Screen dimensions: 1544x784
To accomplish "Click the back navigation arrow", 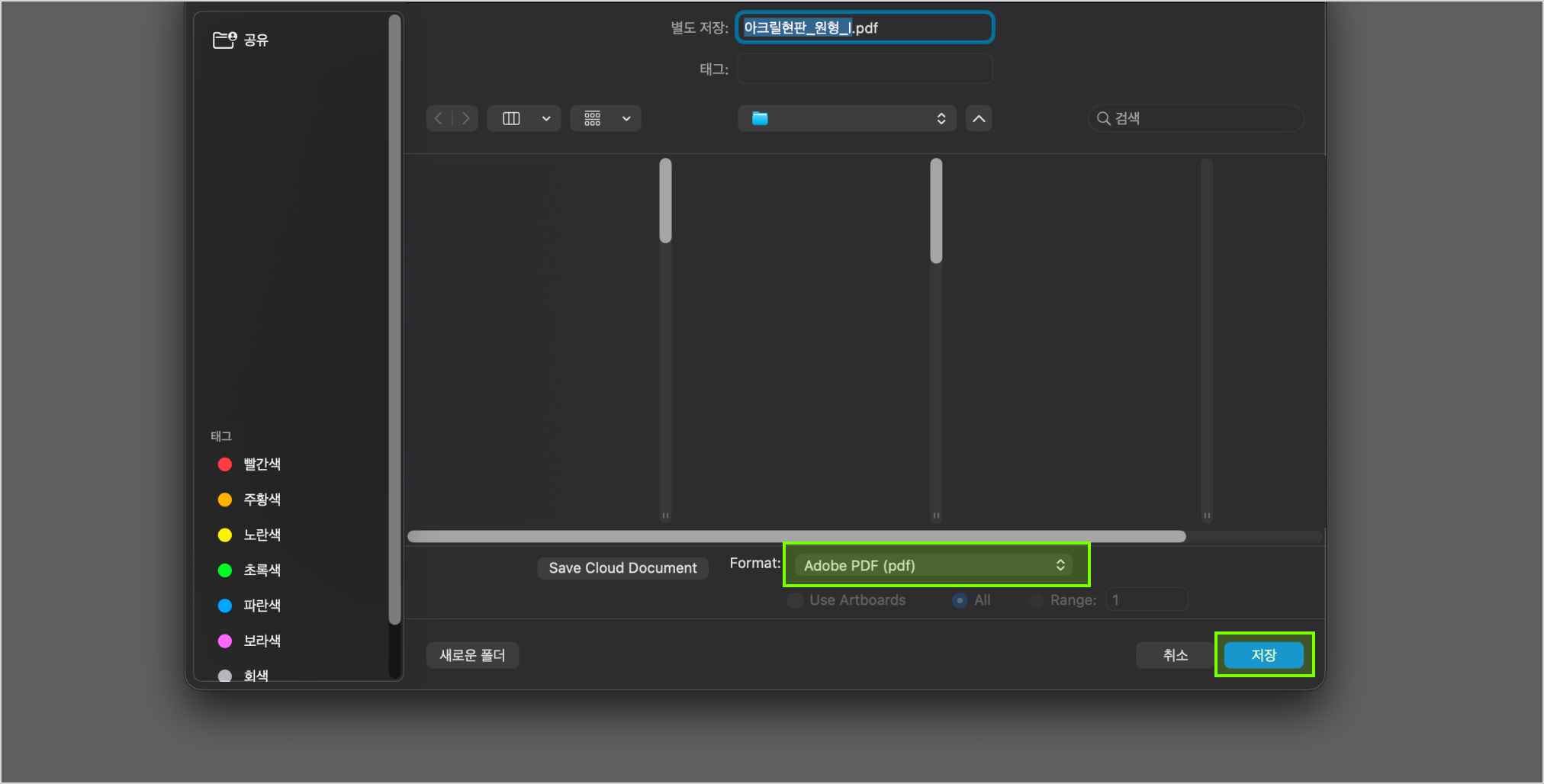I will (439, 118).
